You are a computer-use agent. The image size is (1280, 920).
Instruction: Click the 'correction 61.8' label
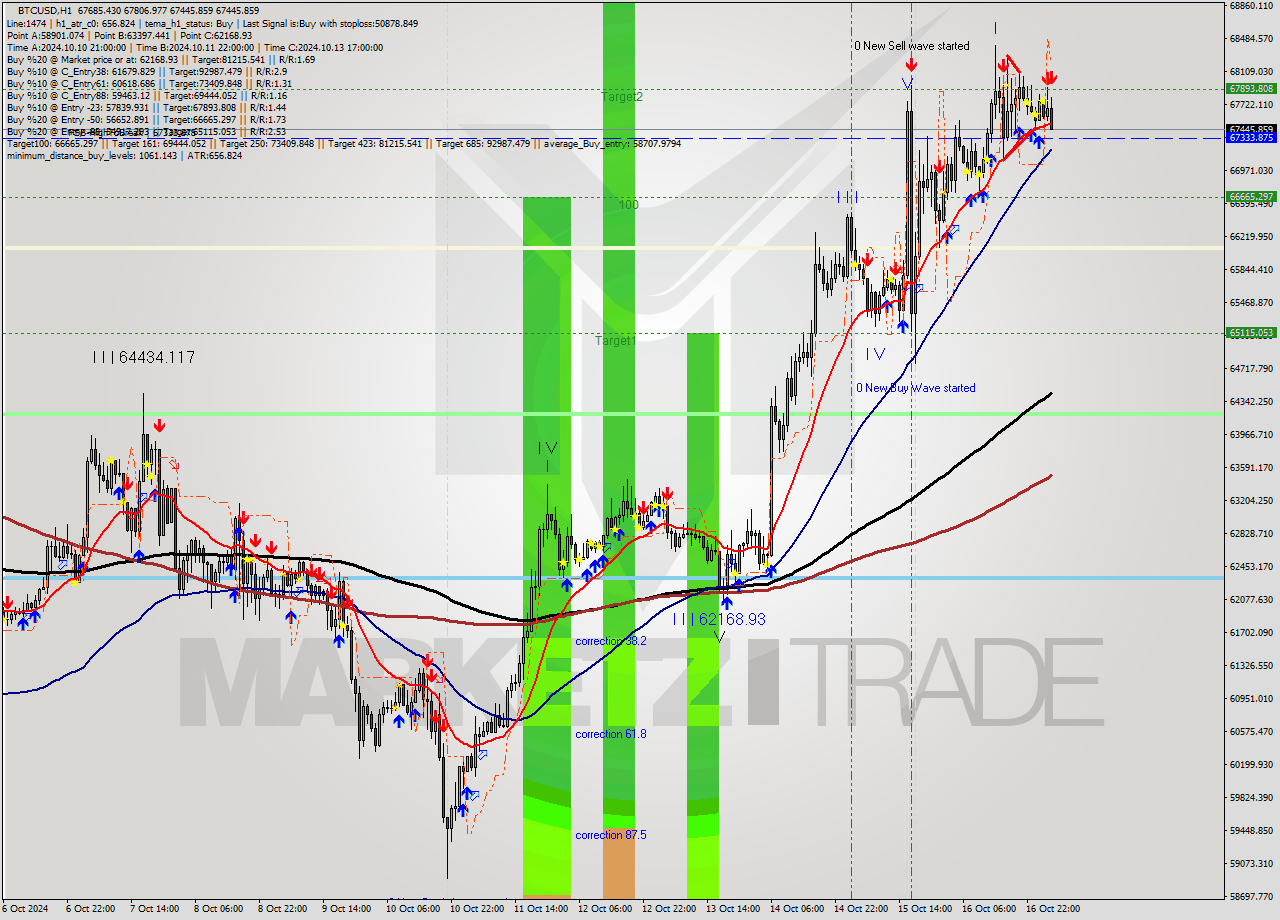[610, 734]
